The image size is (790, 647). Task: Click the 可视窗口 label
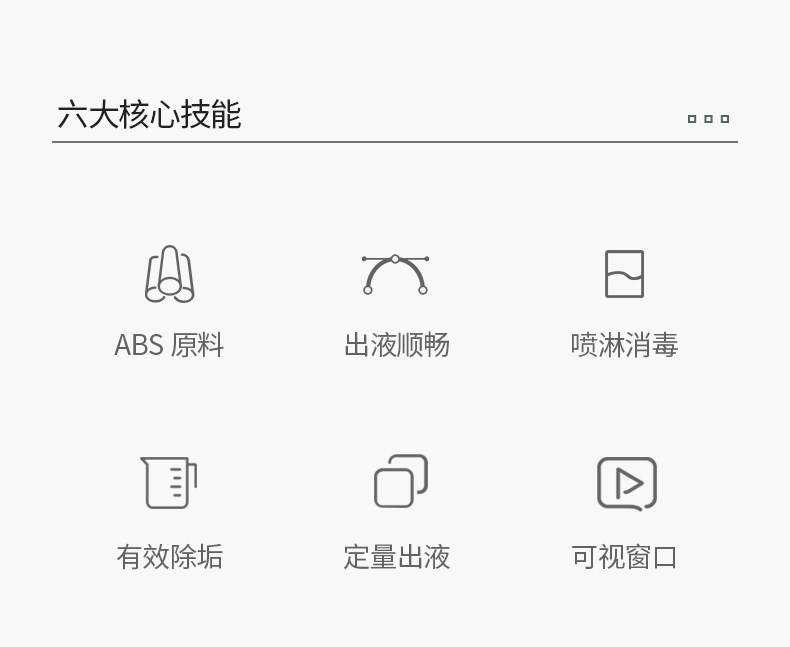[624, 557]
